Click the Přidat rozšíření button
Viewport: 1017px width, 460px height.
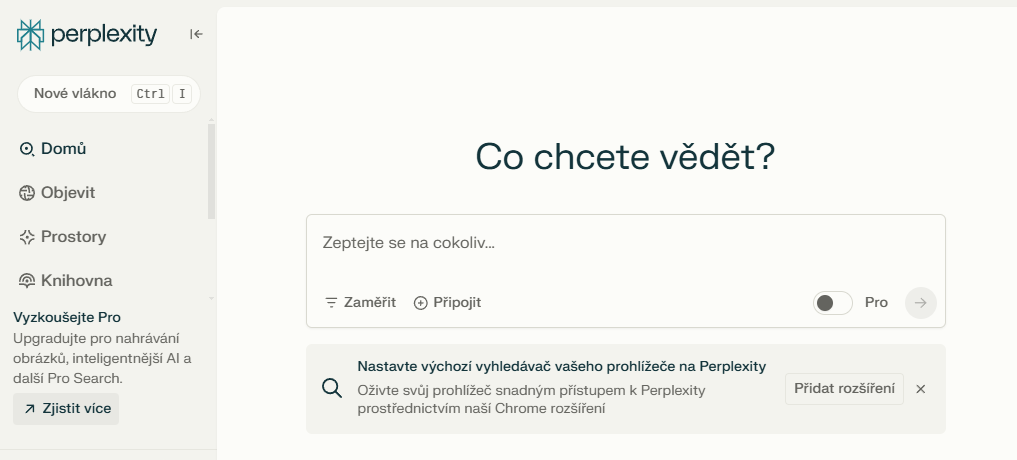click(844, 389)
